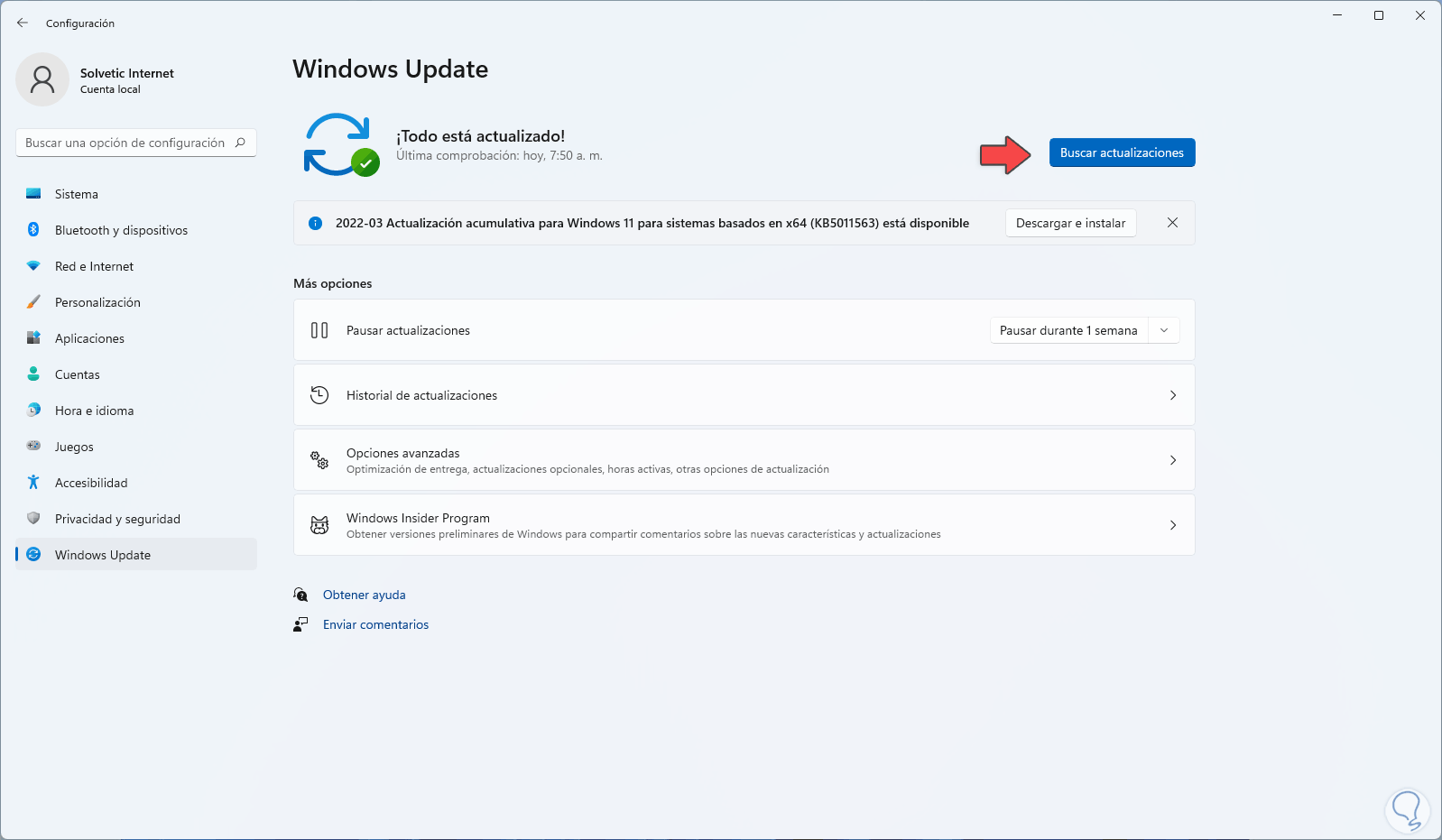This screenshot has width=1442, height=840.
Task: Select the Bluetooth icon in sidebar
Action: tap(33, 230)
